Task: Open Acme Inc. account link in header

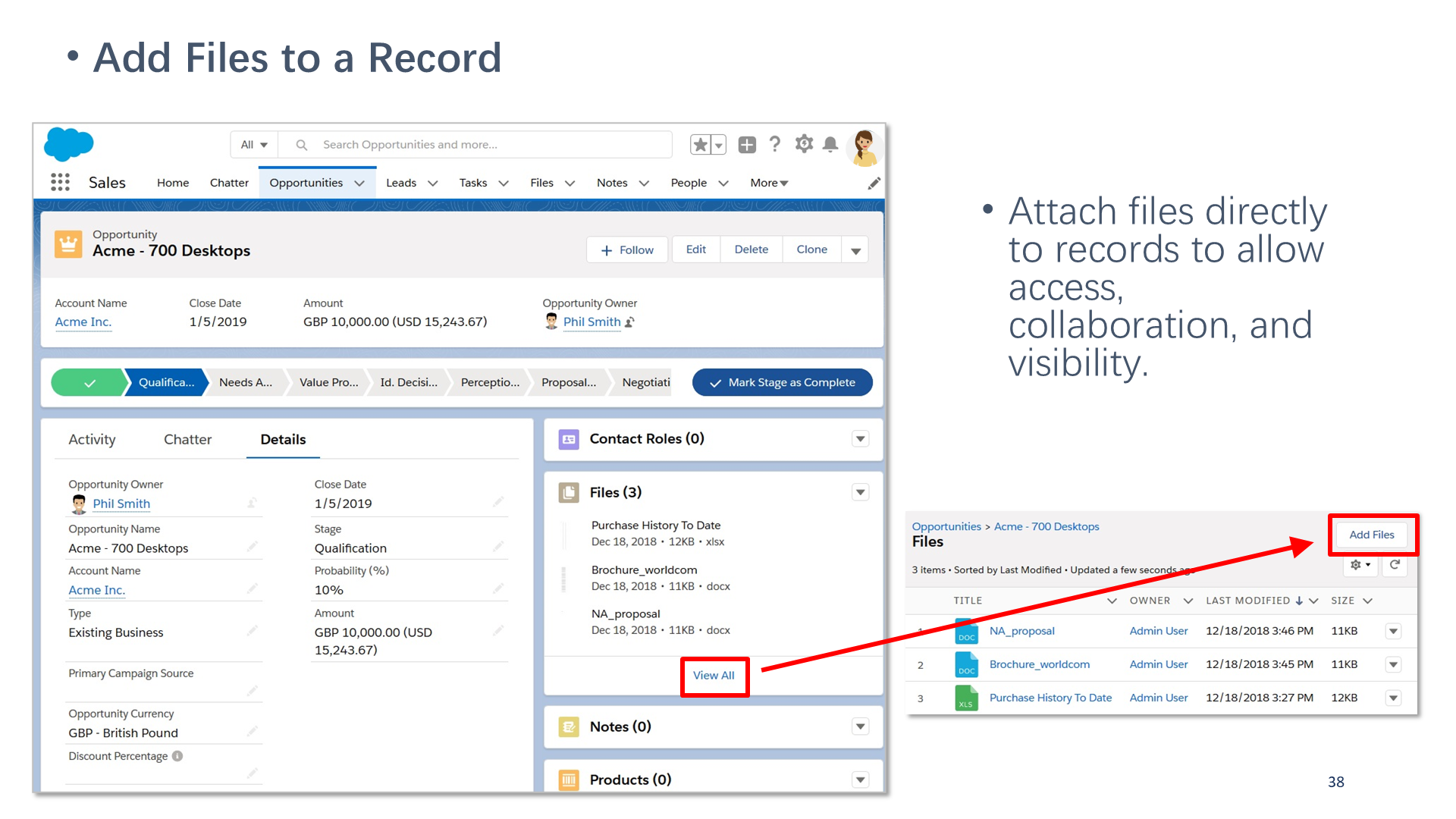Action: tap(83, 322)
